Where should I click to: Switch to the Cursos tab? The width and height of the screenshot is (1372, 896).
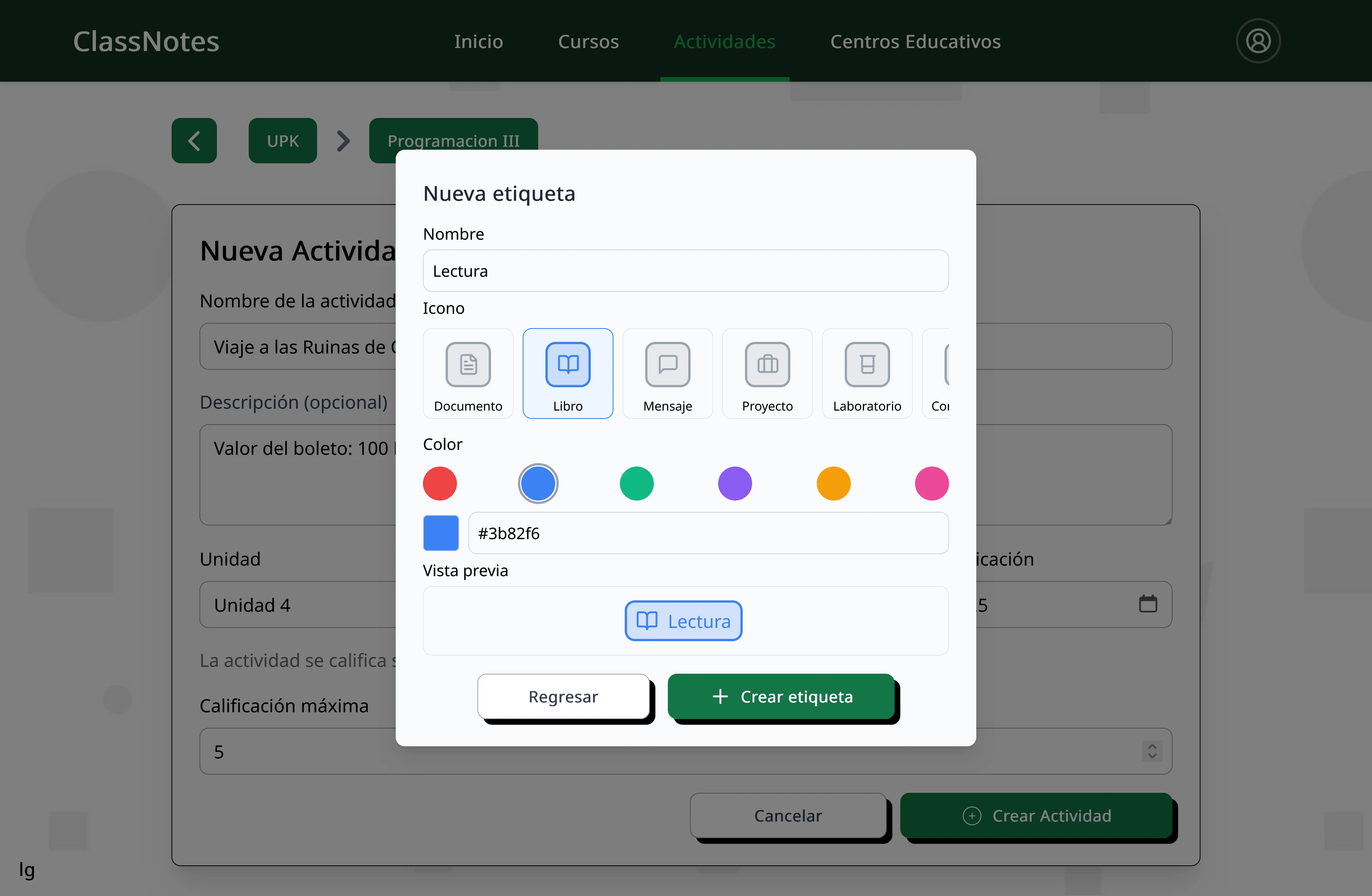pos(588,41)
